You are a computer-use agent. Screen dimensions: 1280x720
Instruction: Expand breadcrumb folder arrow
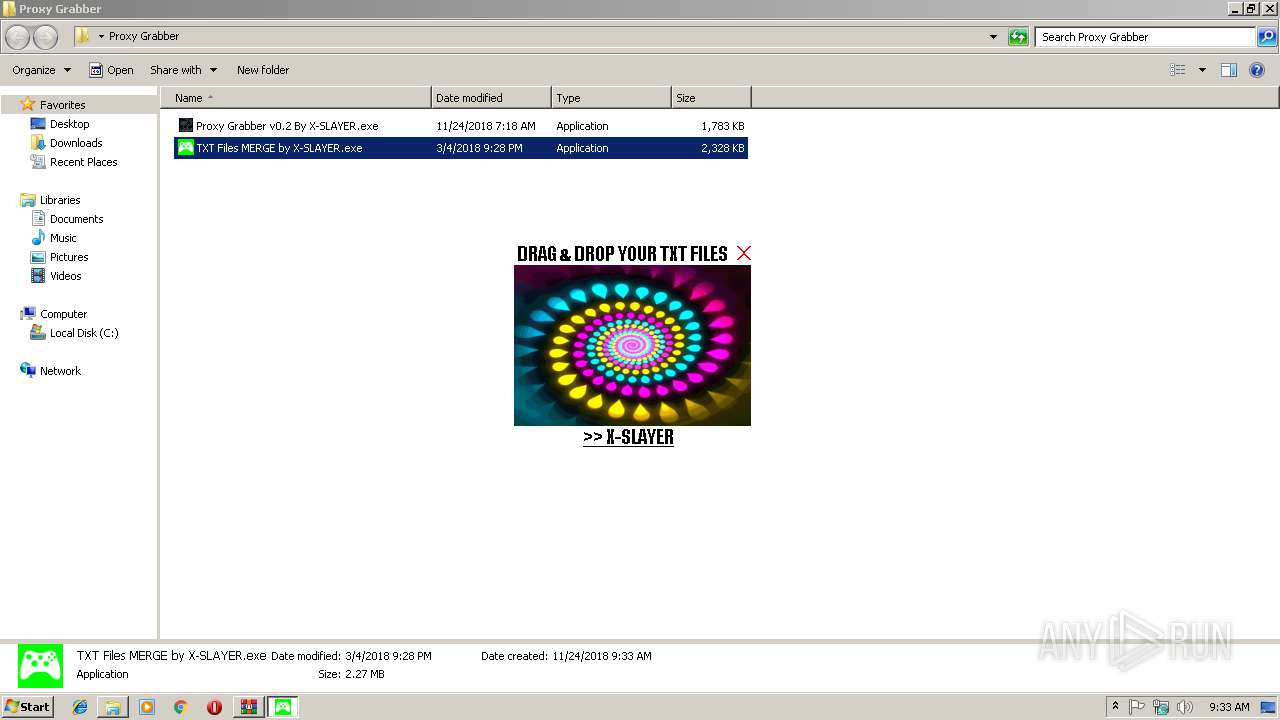[x=101, y=37]
